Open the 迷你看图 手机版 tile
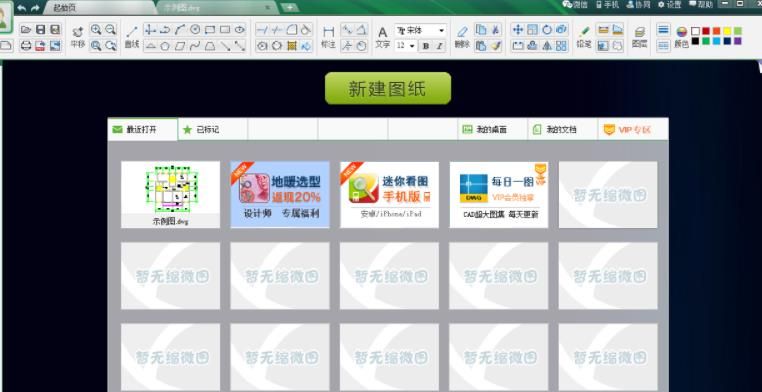The width and height of the screenshot is (762, 392). [389, 195]
